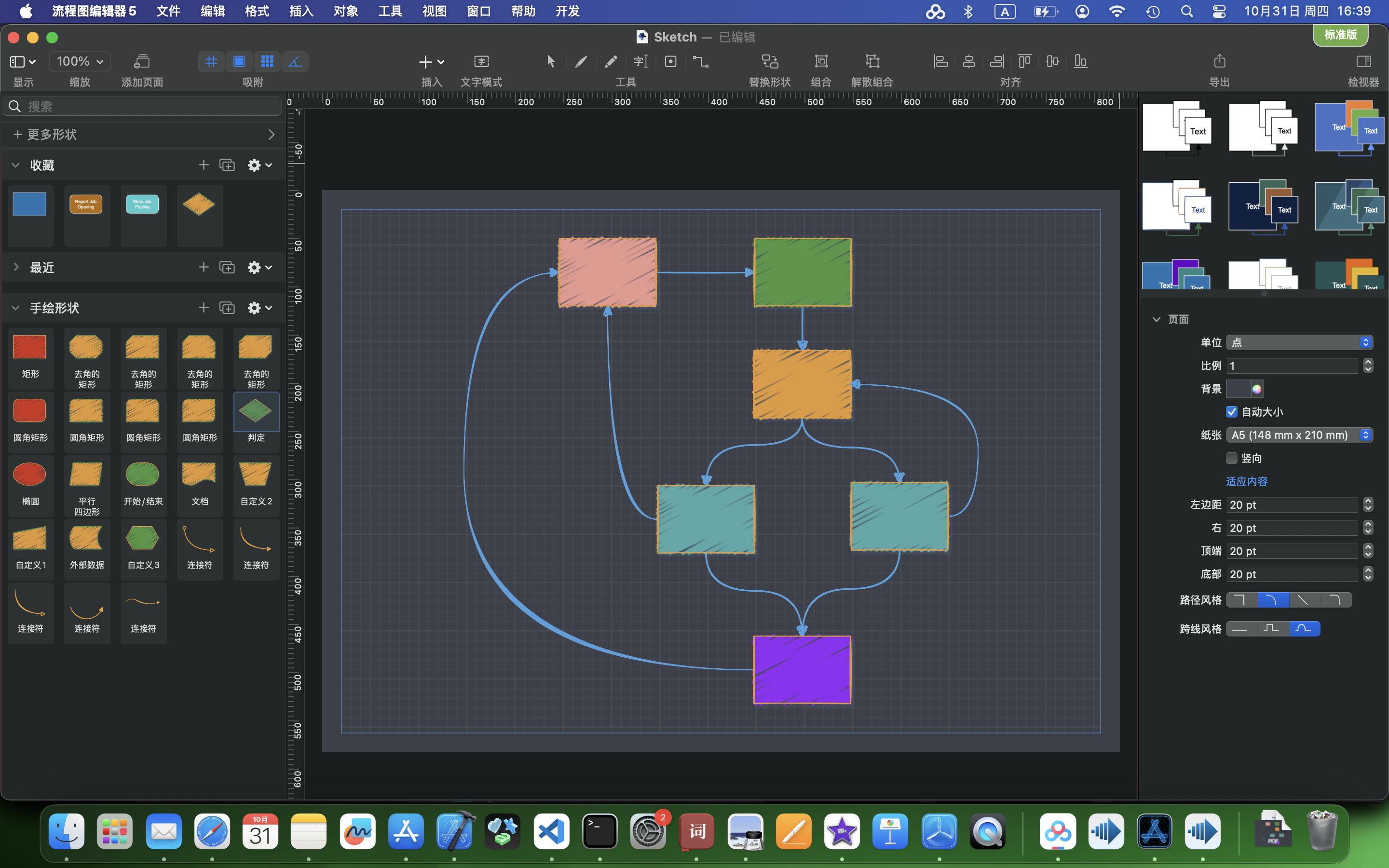Click the Export share icon
Screen dimensions: 1389x868
1220,61
